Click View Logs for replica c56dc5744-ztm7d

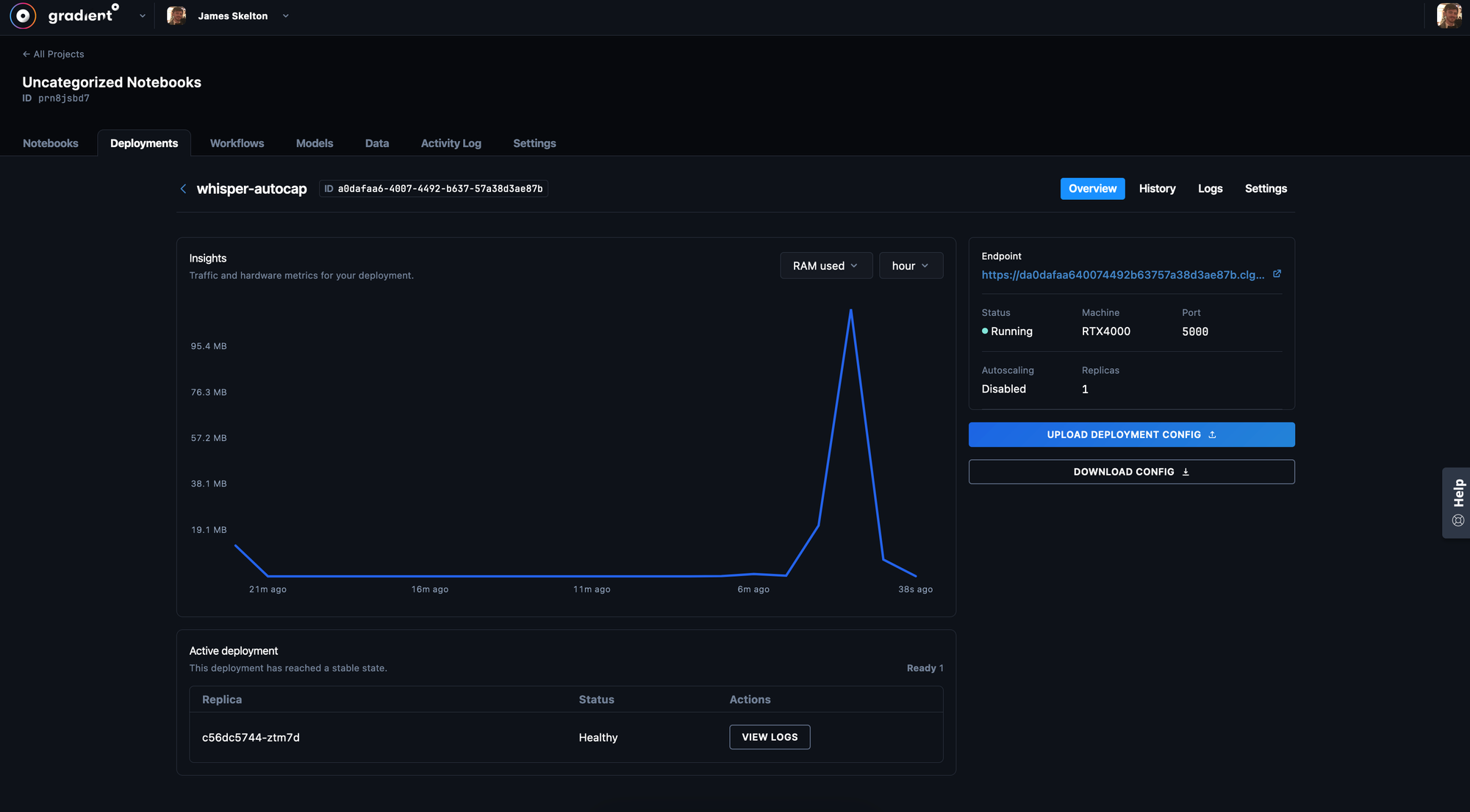[x=770, y=737]
